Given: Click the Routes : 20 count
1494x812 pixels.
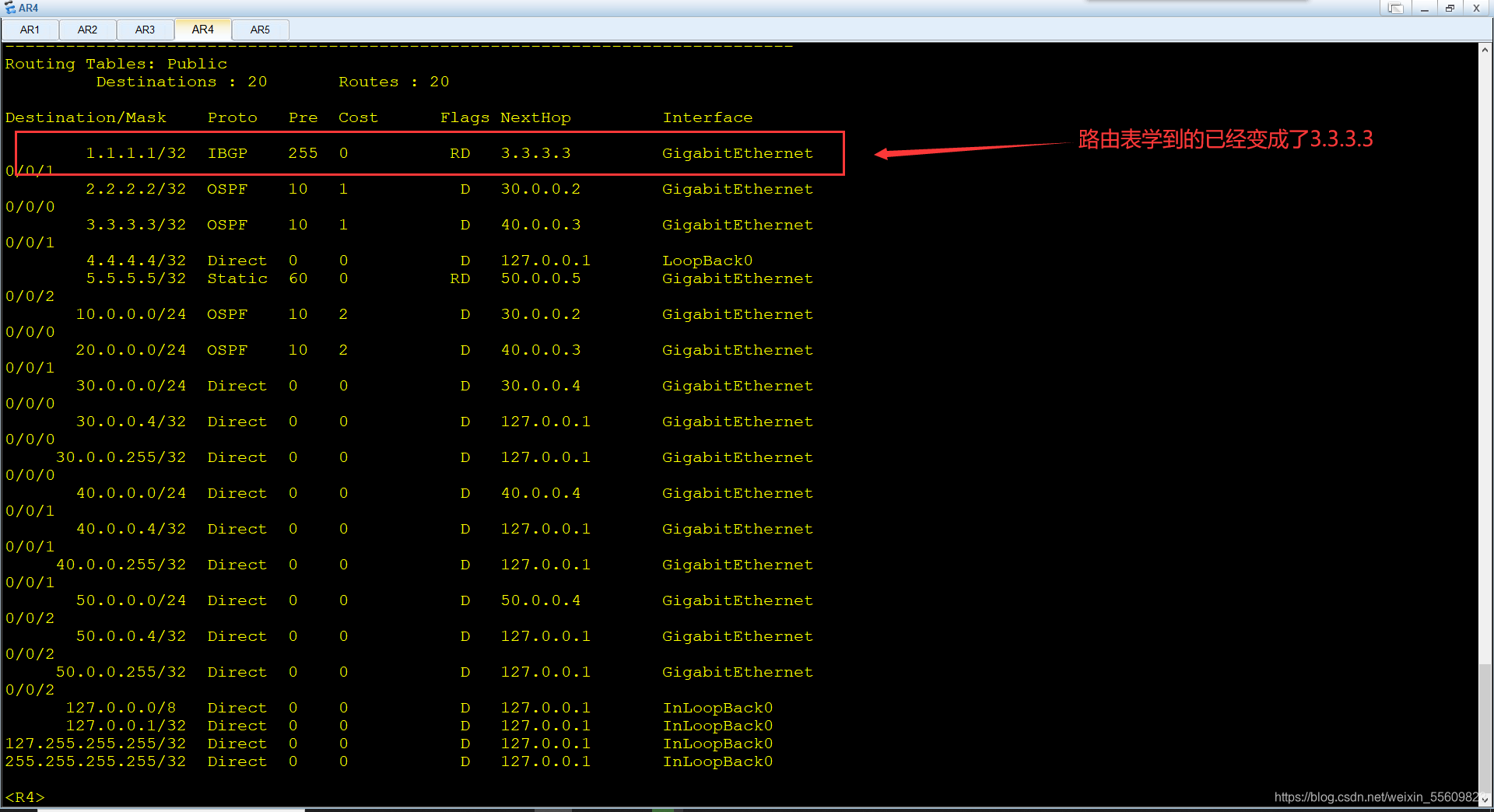Looking at the screenshot, I should (394, 82).
